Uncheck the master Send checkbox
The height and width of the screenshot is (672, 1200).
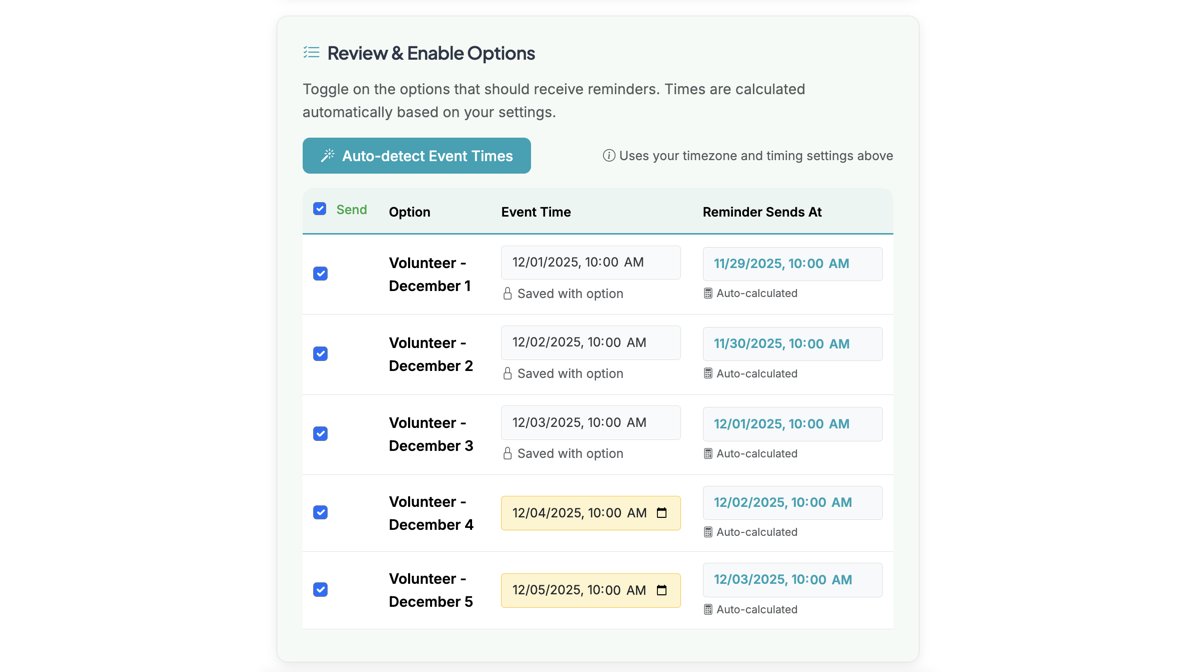coord(320,208)
